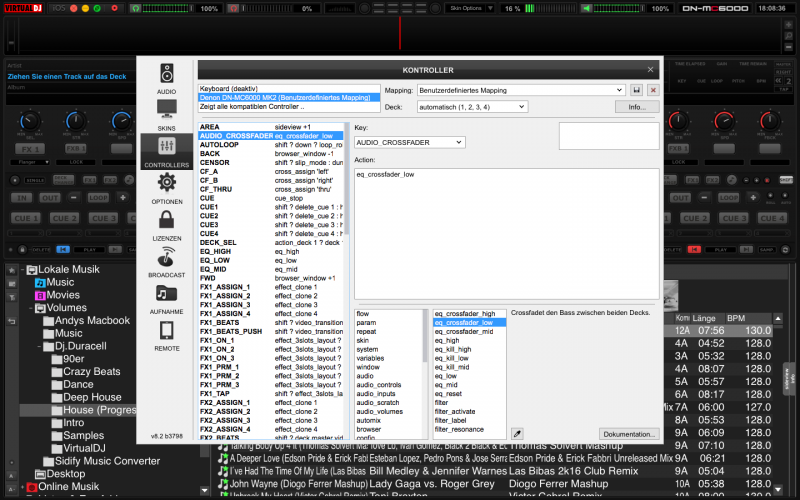Image resolution: width=800 pixels, height=500 pixels.
Task: Select the AUTOLOOP mapping row
Action: [x=271, y=145]
